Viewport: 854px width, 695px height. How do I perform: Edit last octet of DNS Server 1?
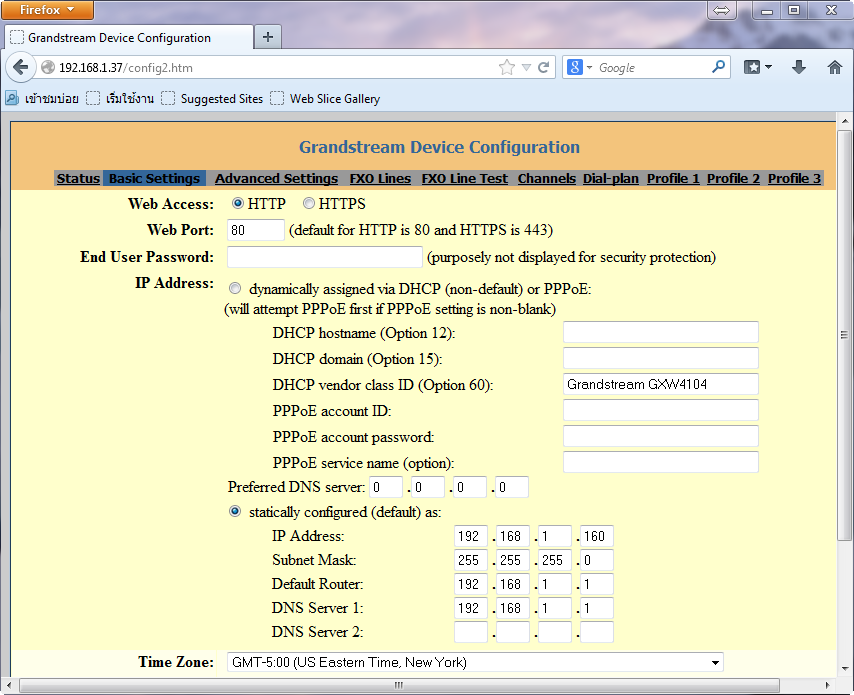point(596,608)
